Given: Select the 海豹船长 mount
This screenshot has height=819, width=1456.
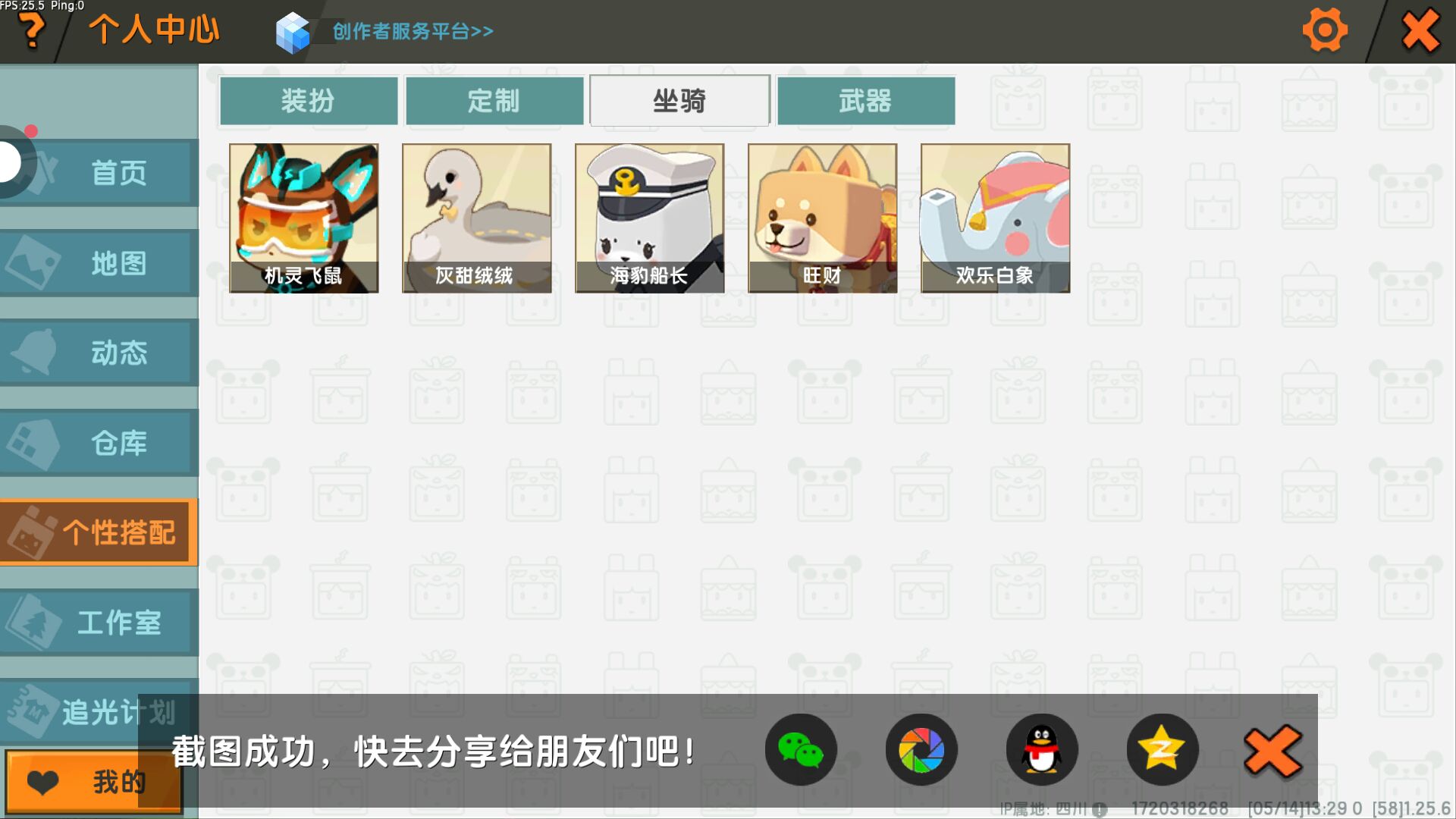Looking at the screenshot, I should (x=650, y=218).
